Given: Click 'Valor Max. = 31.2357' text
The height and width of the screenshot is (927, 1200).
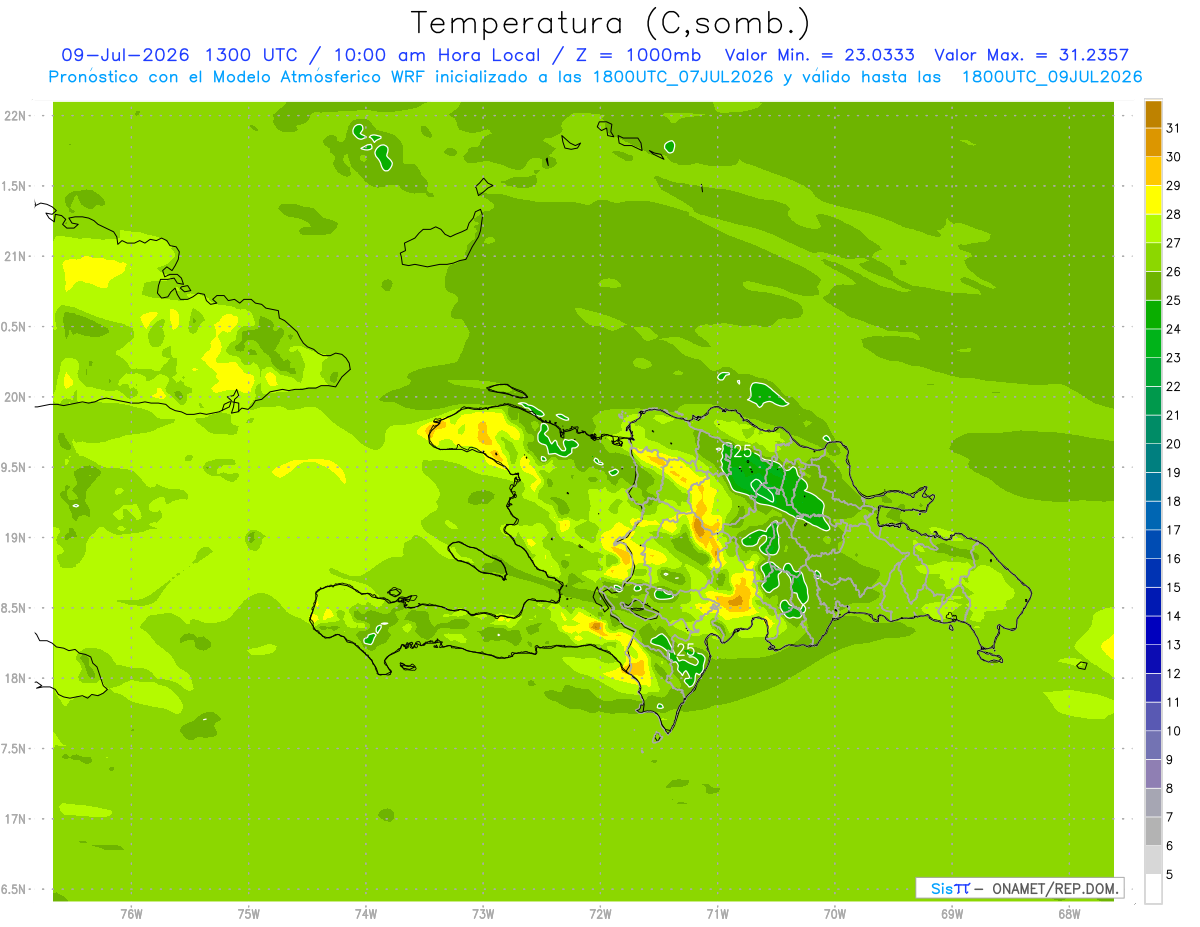Looking at the screenshot, I should [x=1031, y=55].
